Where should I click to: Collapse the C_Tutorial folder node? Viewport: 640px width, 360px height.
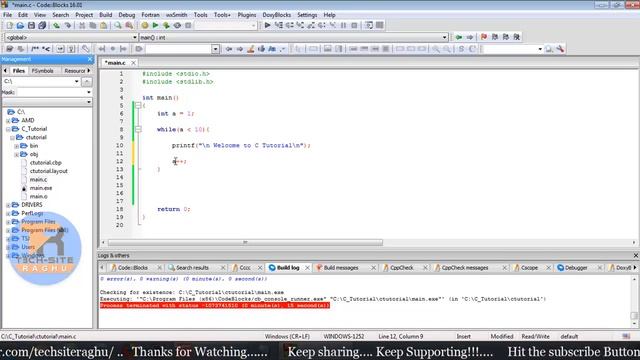8,129
